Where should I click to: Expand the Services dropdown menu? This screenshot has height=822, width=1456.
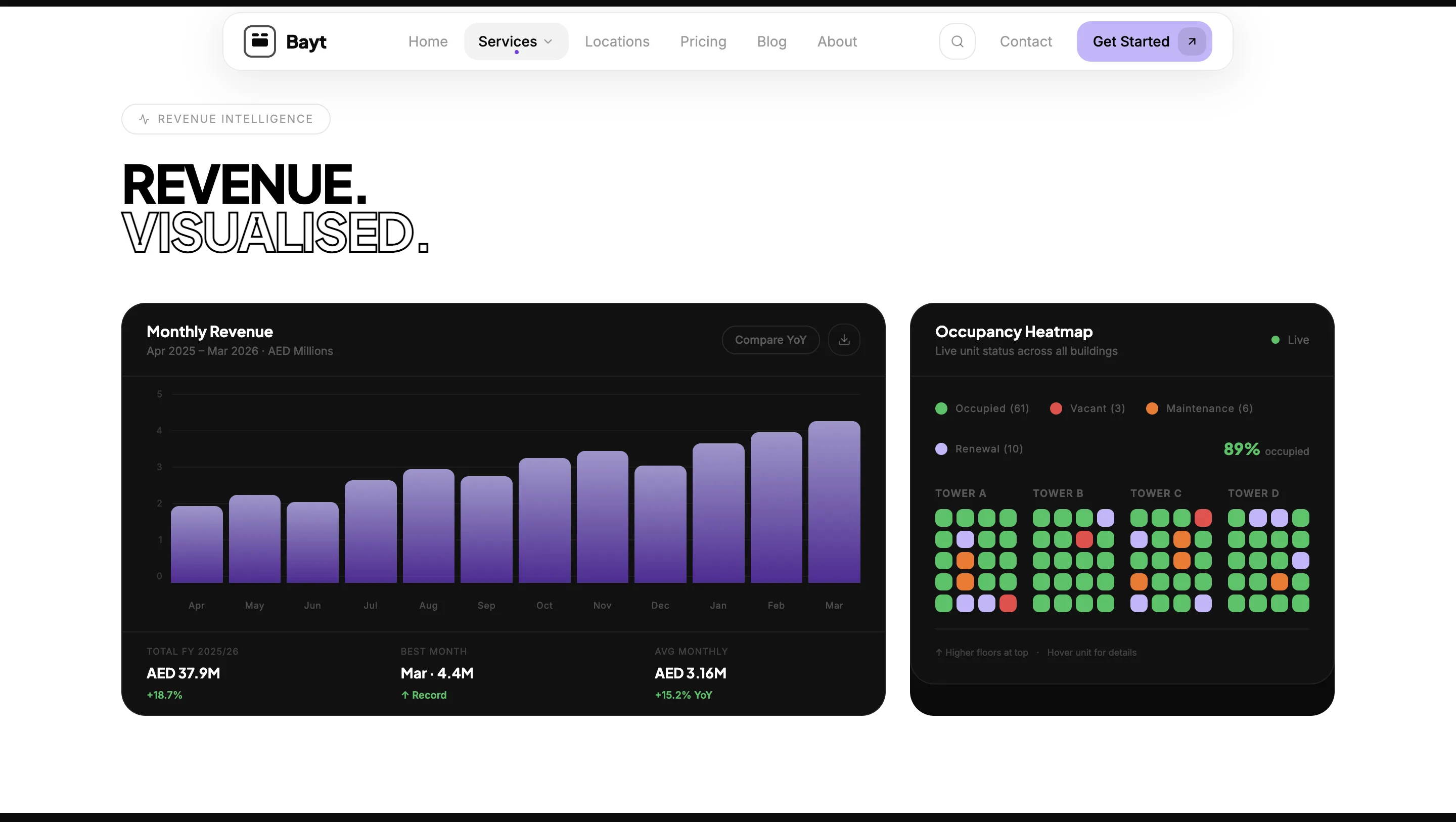pos(508,41)
